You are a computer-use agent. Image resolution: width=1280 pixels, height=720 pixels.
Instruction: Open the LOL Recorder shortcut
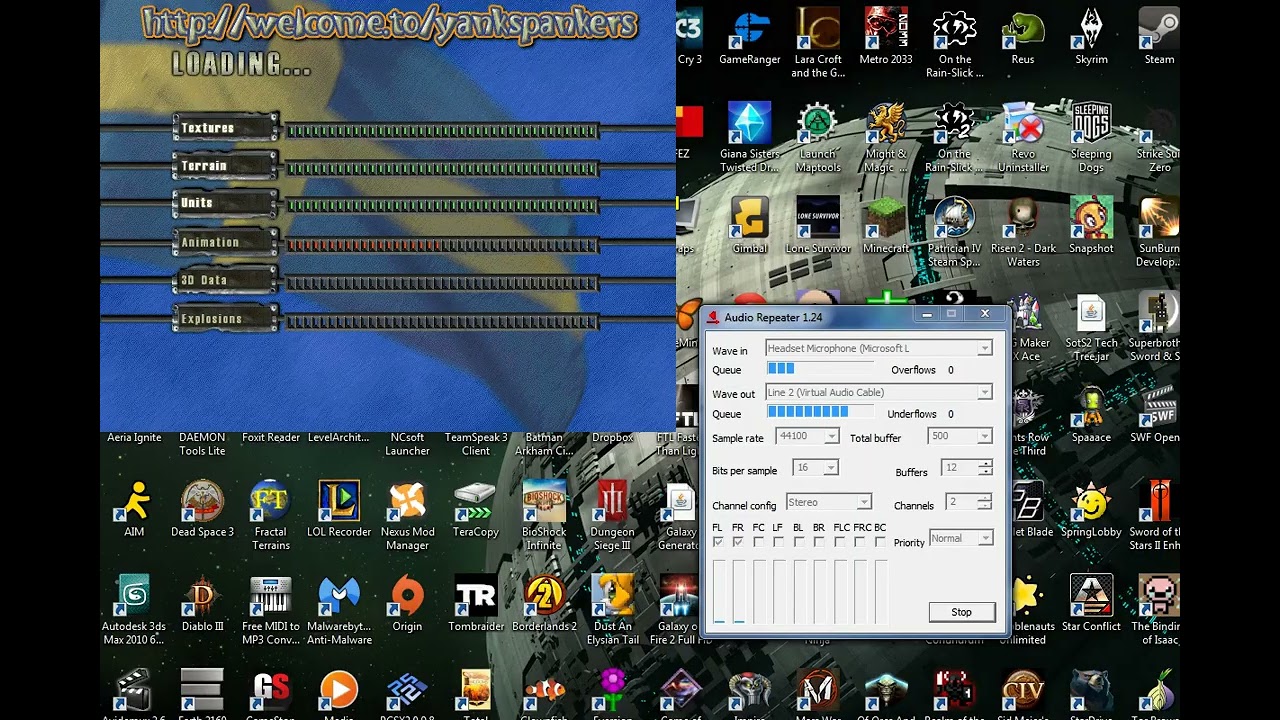339,509
